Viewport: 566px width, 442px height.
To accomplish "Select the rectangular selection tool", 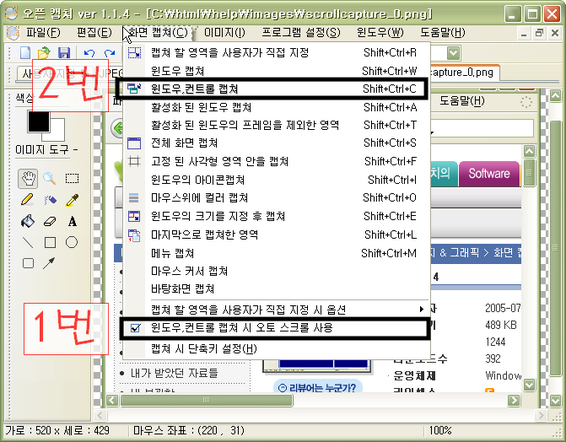I will (72, 178).
